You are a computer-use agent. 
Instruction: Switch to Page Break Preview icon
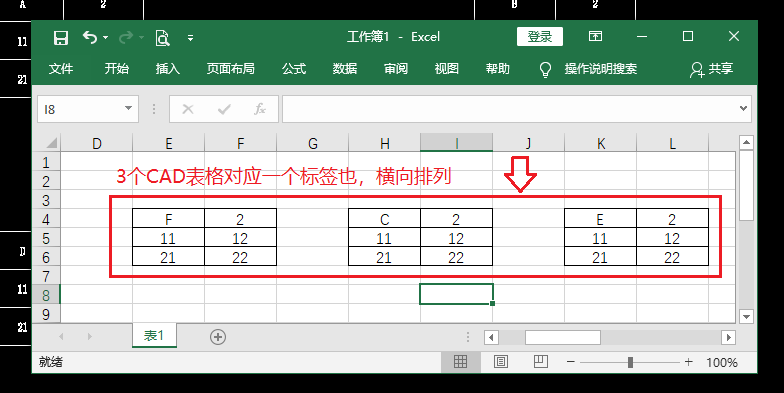pyautogui.click(x=540, y=362)
